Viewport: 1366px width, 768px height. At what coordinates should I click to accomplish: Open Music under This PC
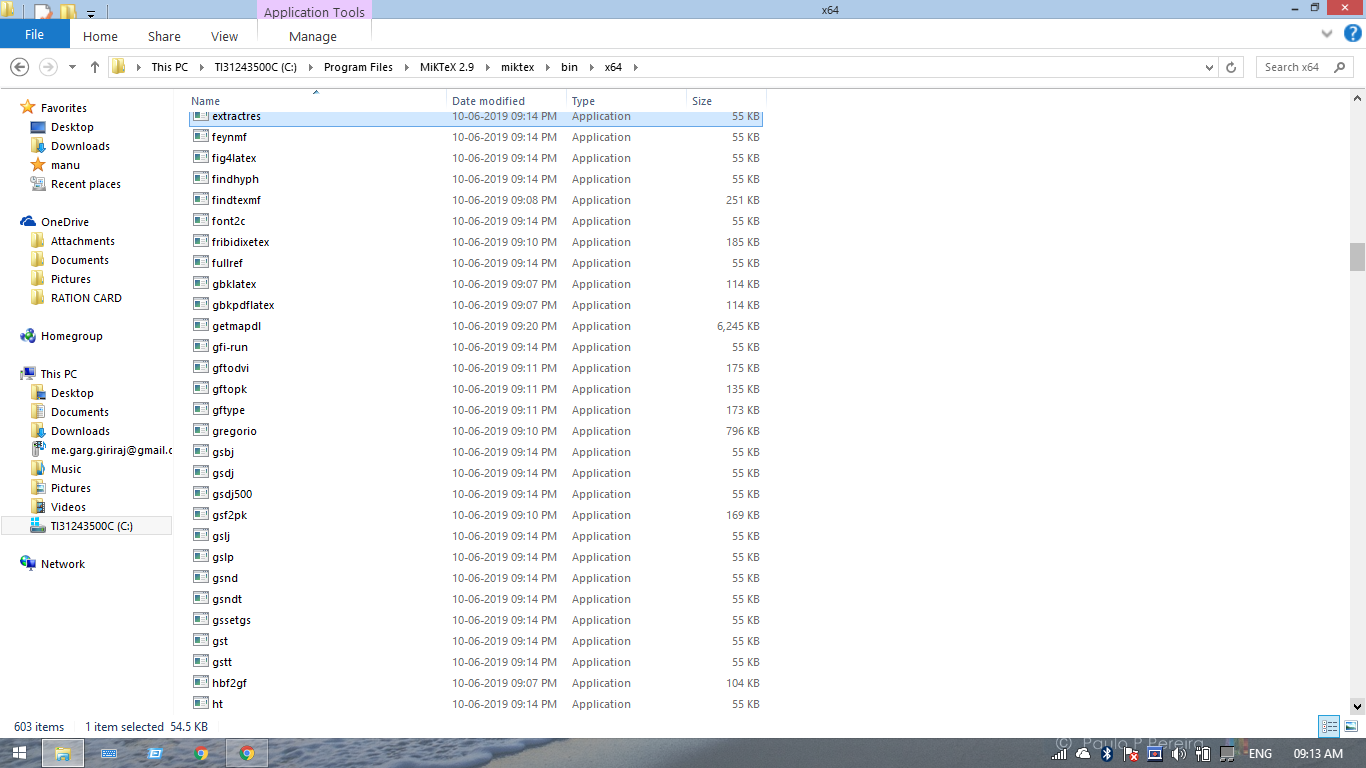66,469
